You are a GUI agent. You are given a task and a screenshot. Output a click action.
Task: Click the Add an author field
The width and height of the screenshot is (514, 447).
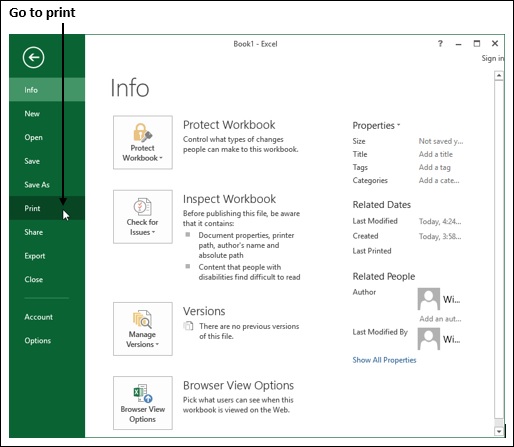(440, 319)
